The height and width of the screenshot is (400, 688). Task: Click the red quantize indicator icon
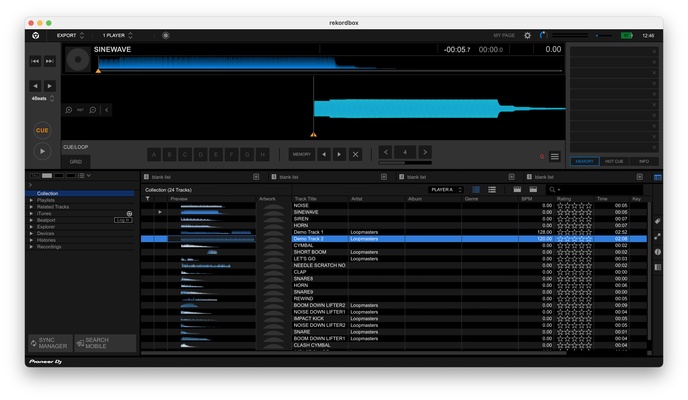542,157
